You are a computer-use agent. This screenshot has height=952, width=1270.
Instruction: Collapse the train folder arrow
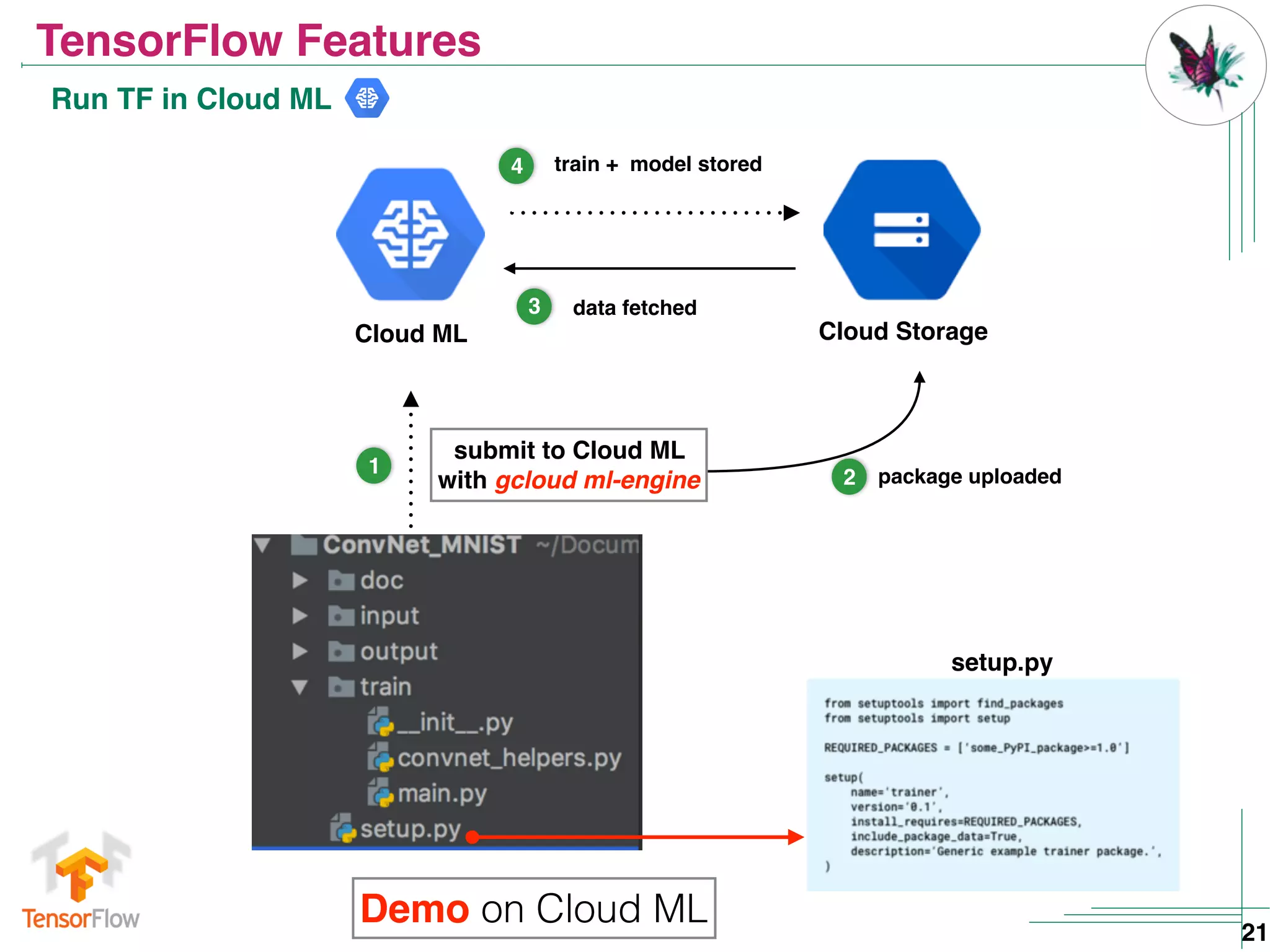click(300, 687)
